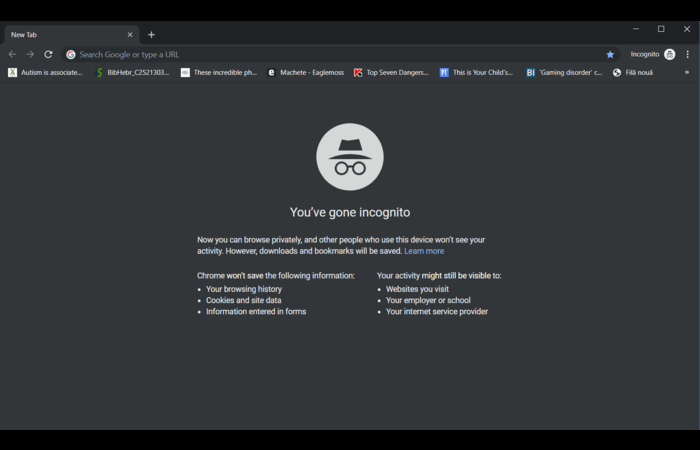Reload the page with the refresh icon
This screenshot has width=700, height=450.
[x=48, y=54]
